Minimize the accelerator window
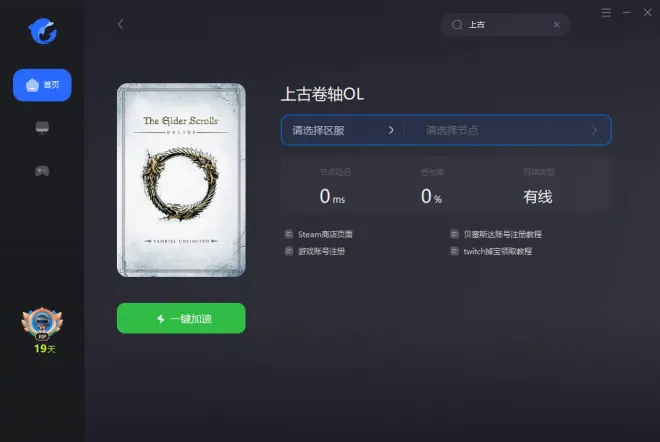Image resolution: width=660 pixels, height=442 pixels. point(627,13)
